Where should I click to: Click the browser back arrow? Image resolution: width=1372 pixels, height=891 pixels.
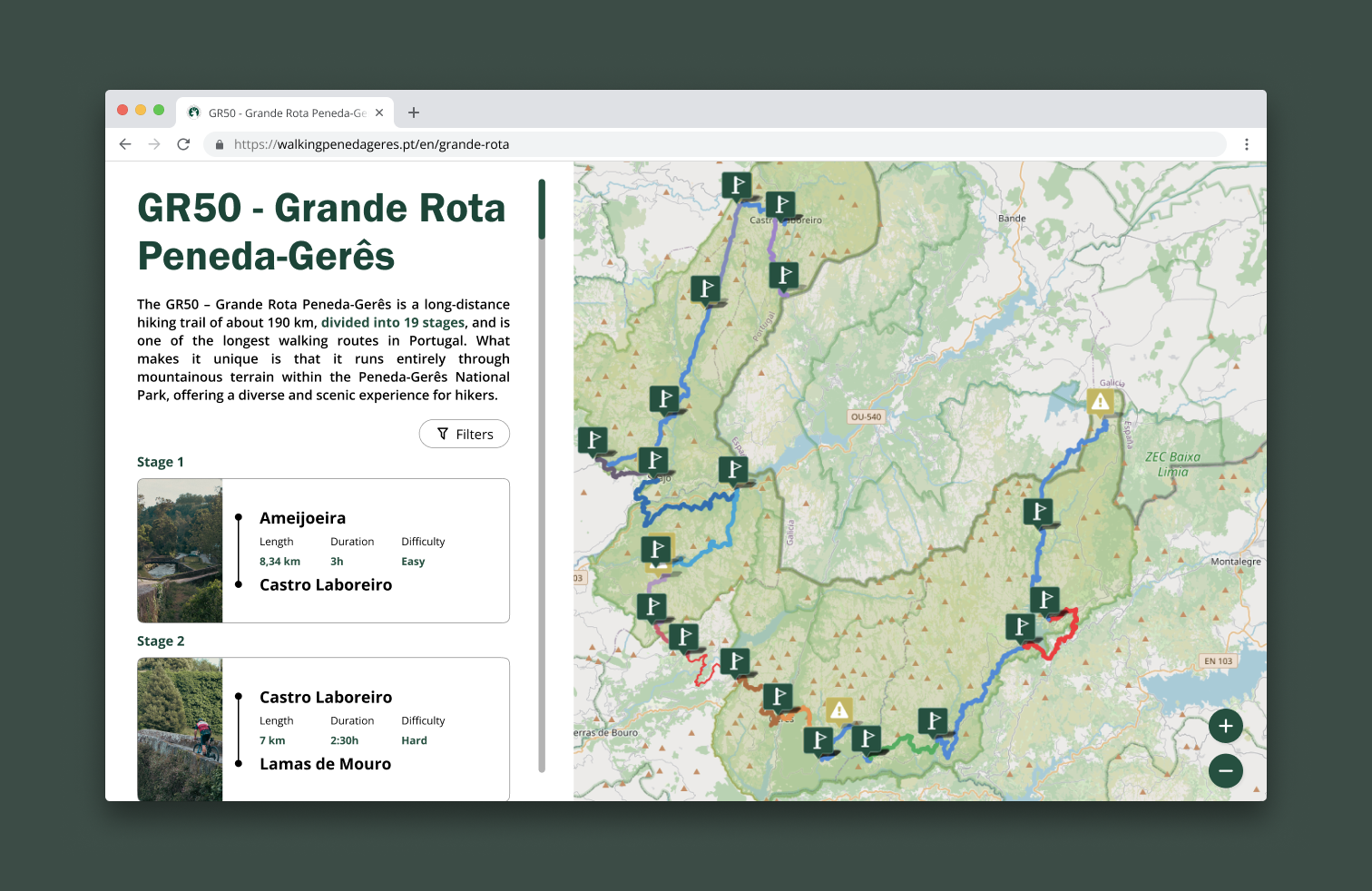point(125,144)
